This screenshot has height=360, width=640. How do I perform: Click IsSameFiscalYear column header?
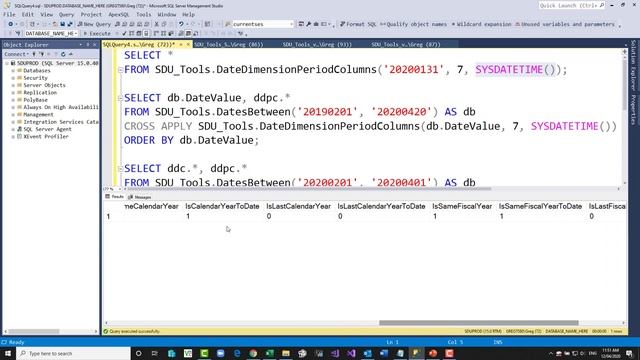pyautogui.click(x=462, y=207)
